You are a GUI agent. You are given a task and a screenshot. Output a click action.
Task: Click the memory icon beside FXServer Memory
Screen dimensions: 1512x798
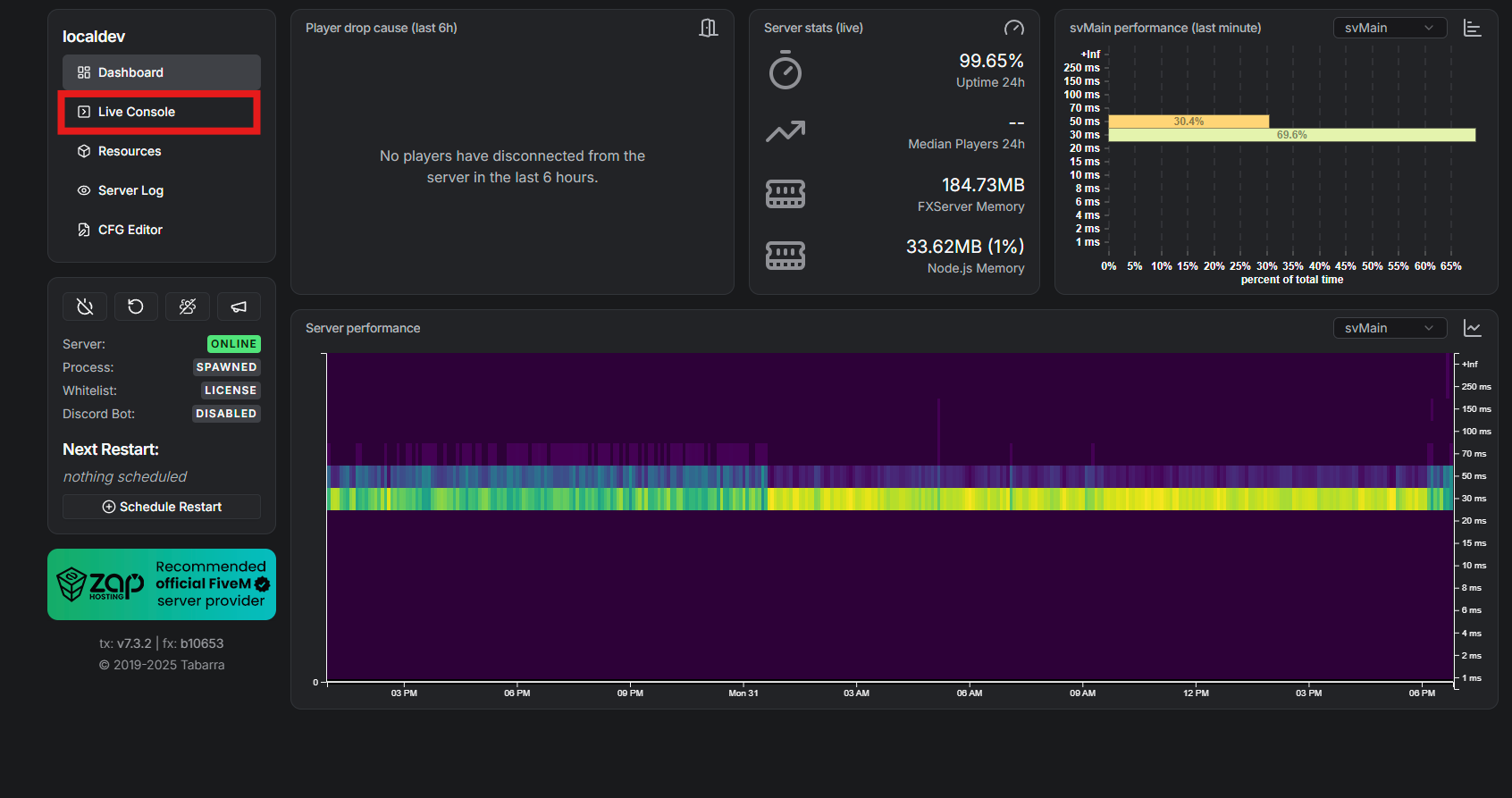(785, 194)
